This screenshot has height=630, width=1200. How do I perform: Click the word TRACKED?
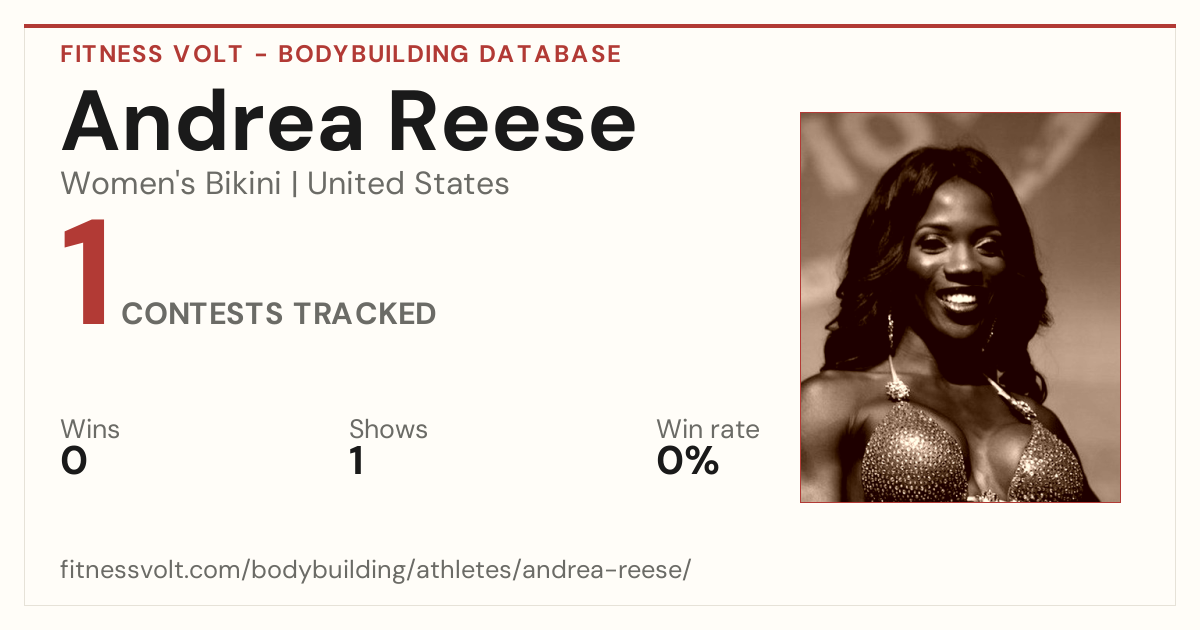click(x=364, y=314)
